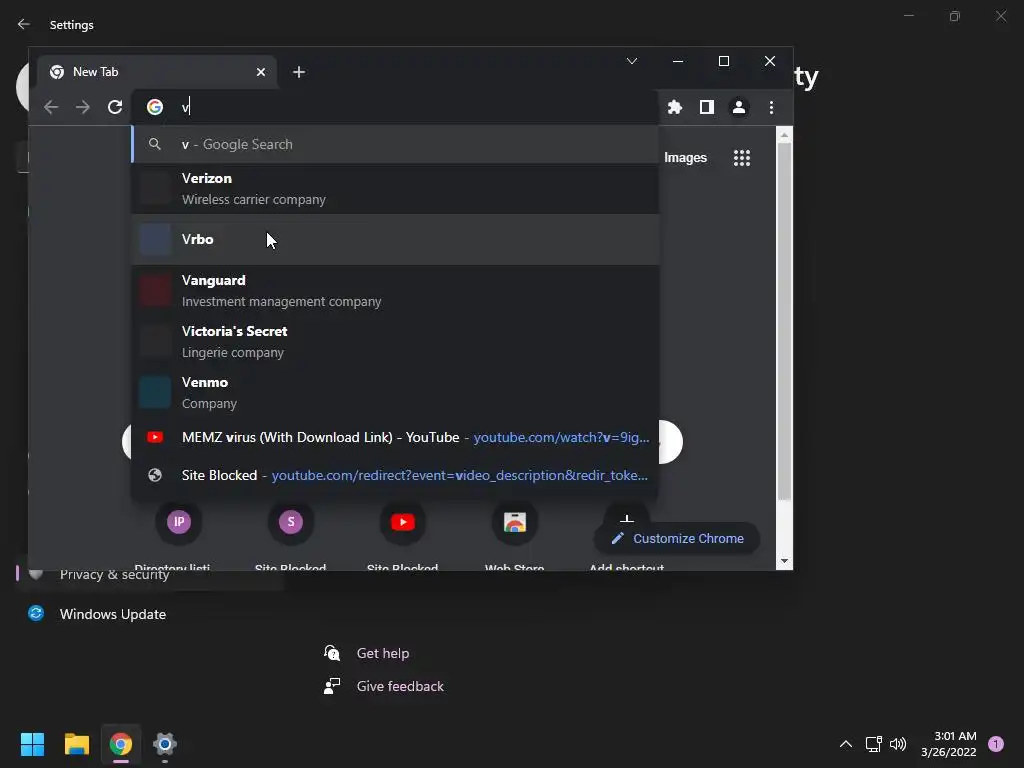Open the MEMZ virus YouTube history suggestion

point(395,437)
